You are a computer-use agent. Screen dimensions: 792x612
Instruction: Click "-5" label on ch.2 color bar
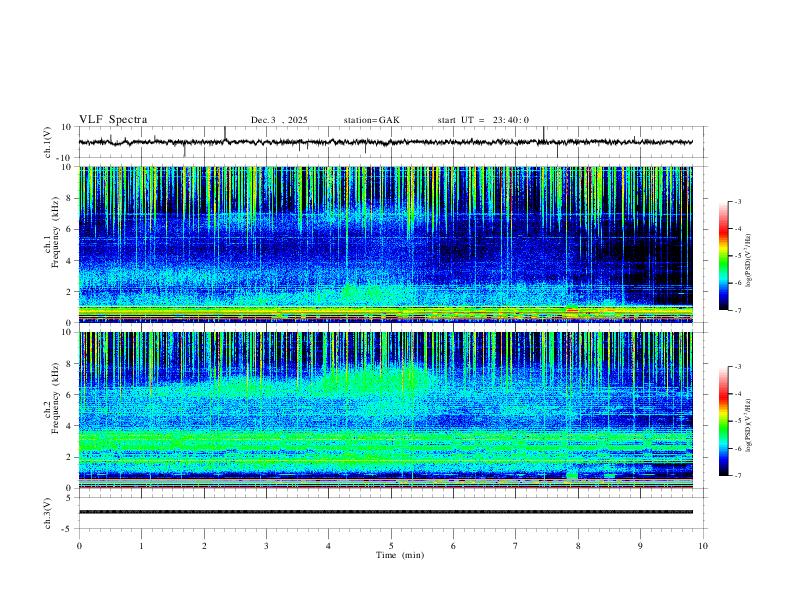738,421
